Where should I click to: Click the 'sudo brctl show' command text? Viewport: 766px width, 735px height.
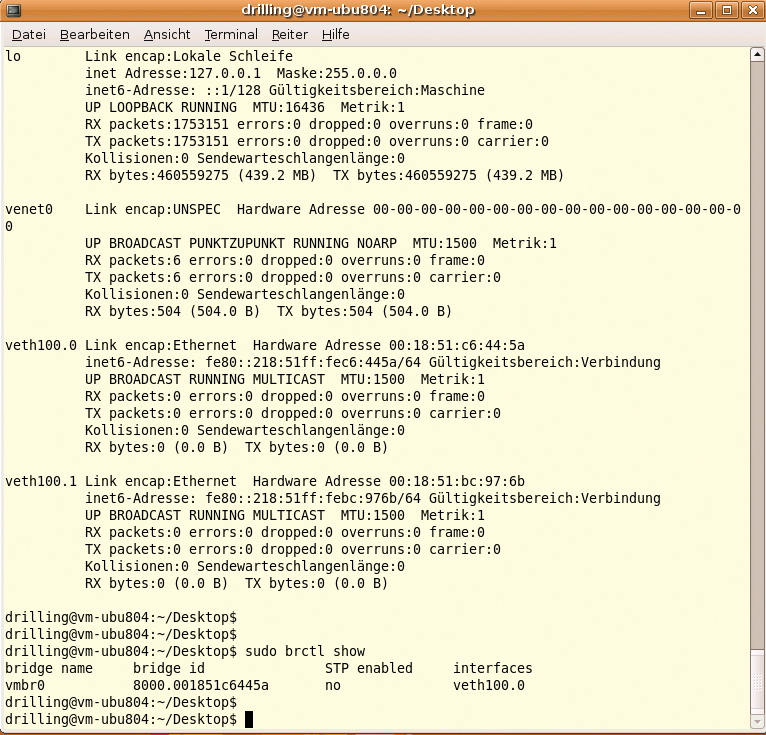click(305, 651)
